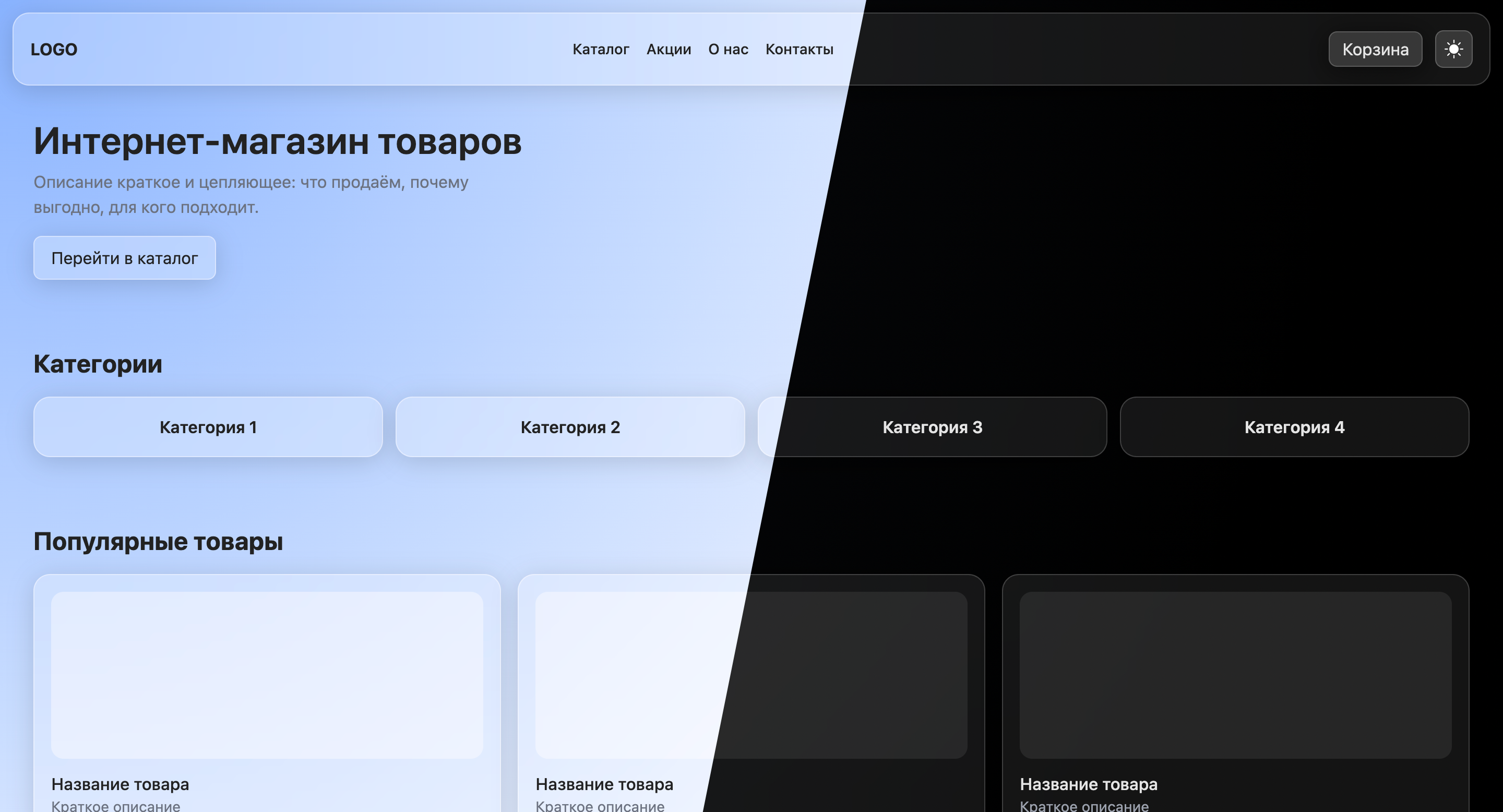Open the Корзина cart button
The width and height of the screenshot is (1503, 812).
(x=1375, y=49)
